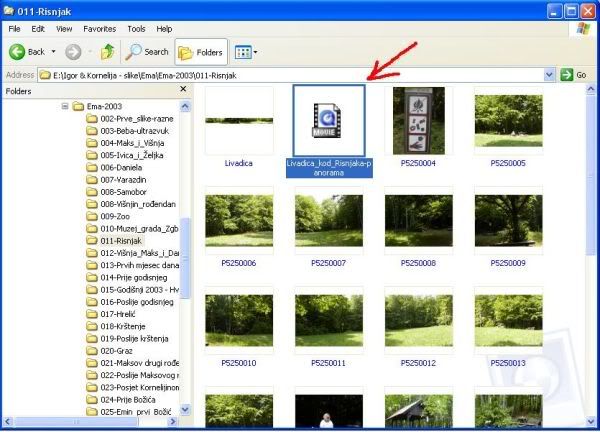Click the folder tree vertical scrollbar thumb
Image resolution: width=600 pixels, height=432 pixels.
[185, 258]
